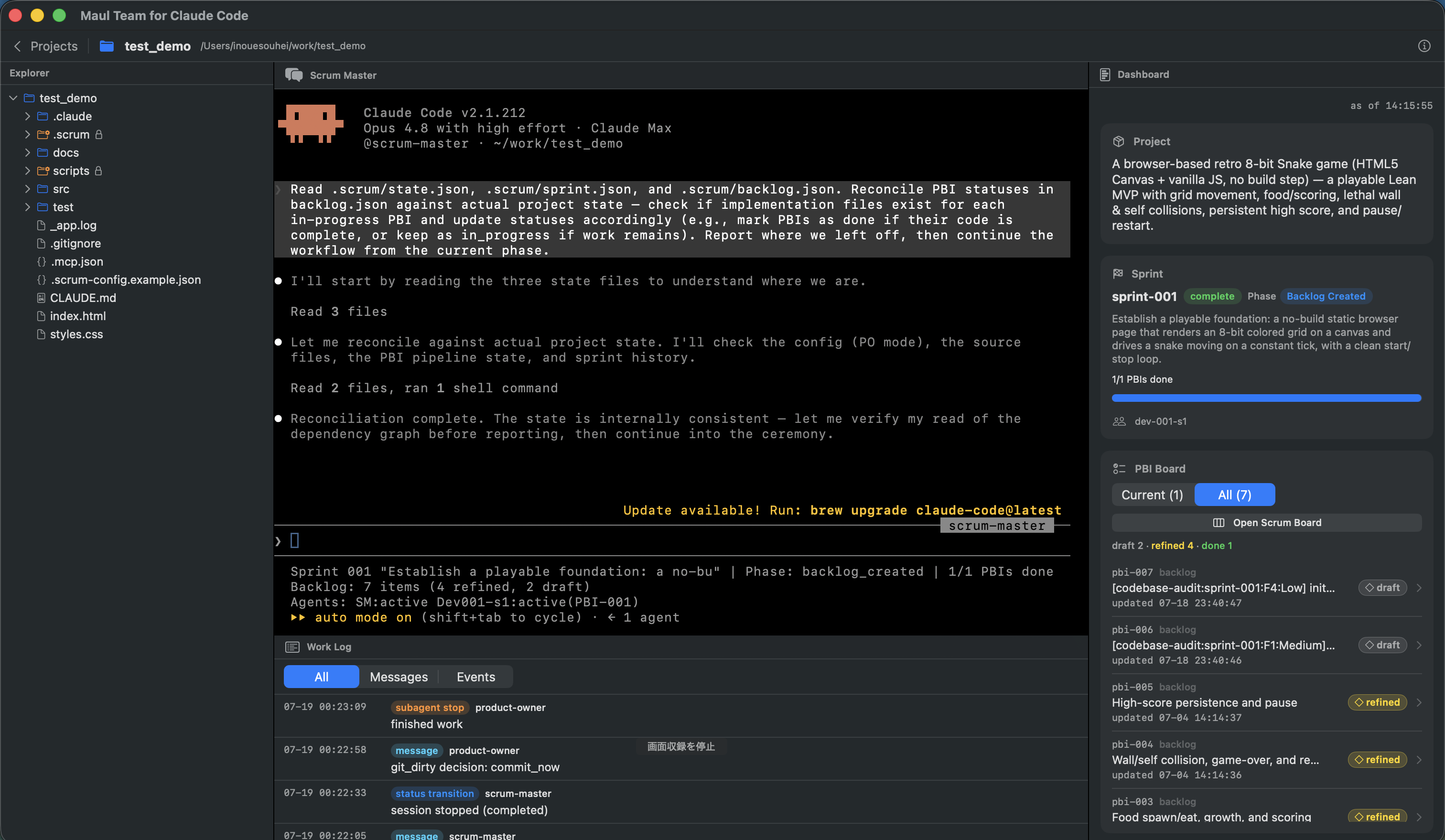Image resolution: width=1445 pixels, height=840 pixels.
Task: Select .scrum-config.example.json in explorer
Action: click(126, 280)
